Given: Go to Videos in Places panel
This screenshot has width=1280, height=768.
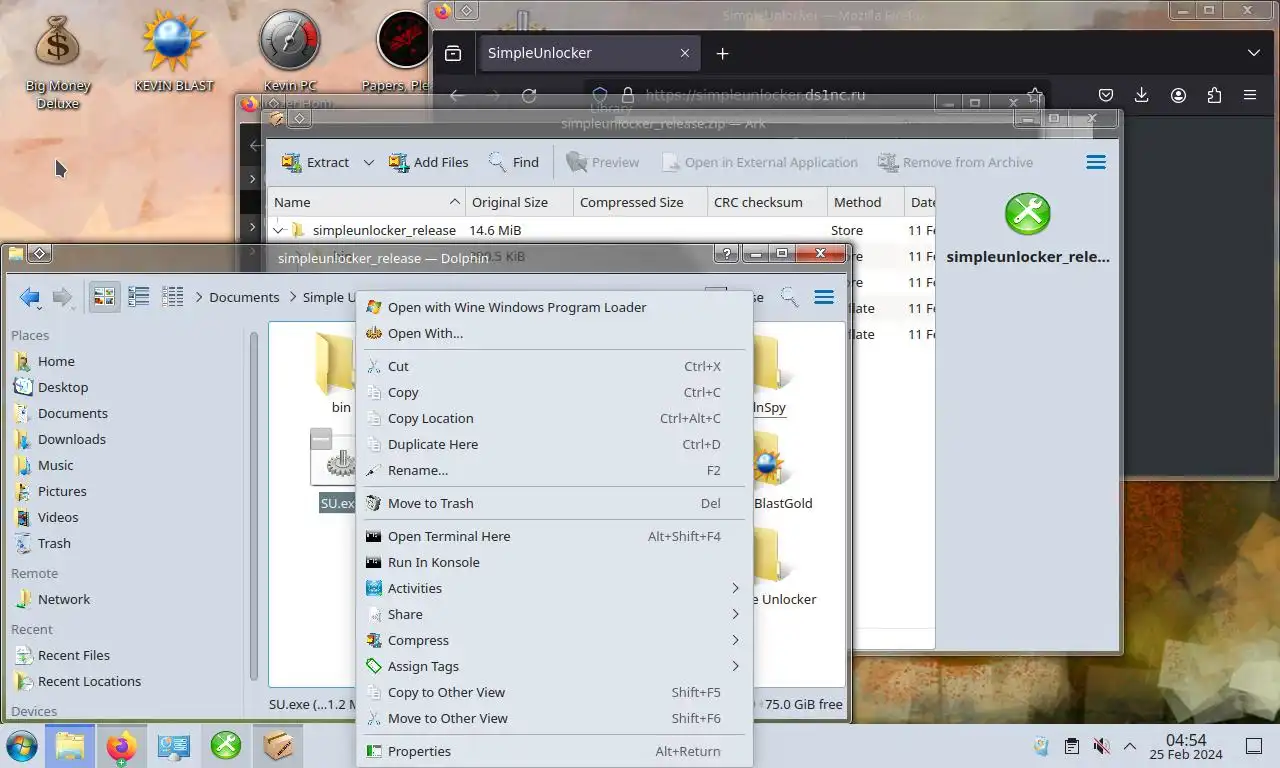Looking at the screenshot, I should pyautogui.click(x=125, y=517).
